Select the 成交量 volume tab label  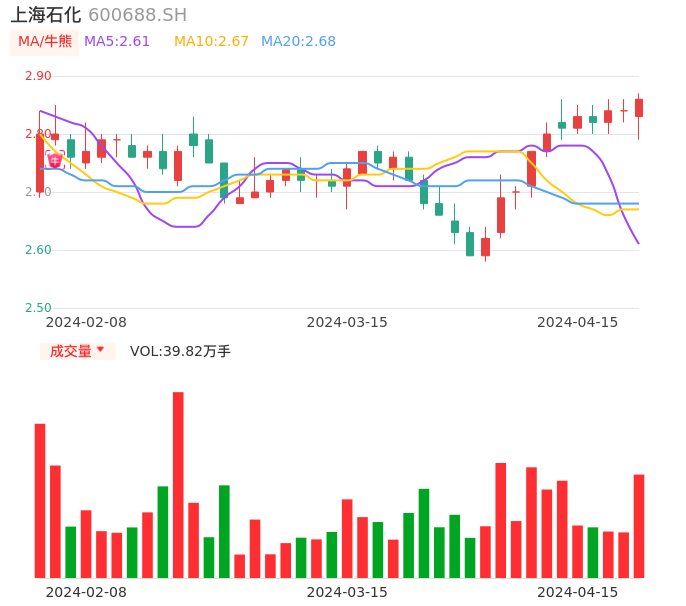pyautogui.click(x=70, y=351)
